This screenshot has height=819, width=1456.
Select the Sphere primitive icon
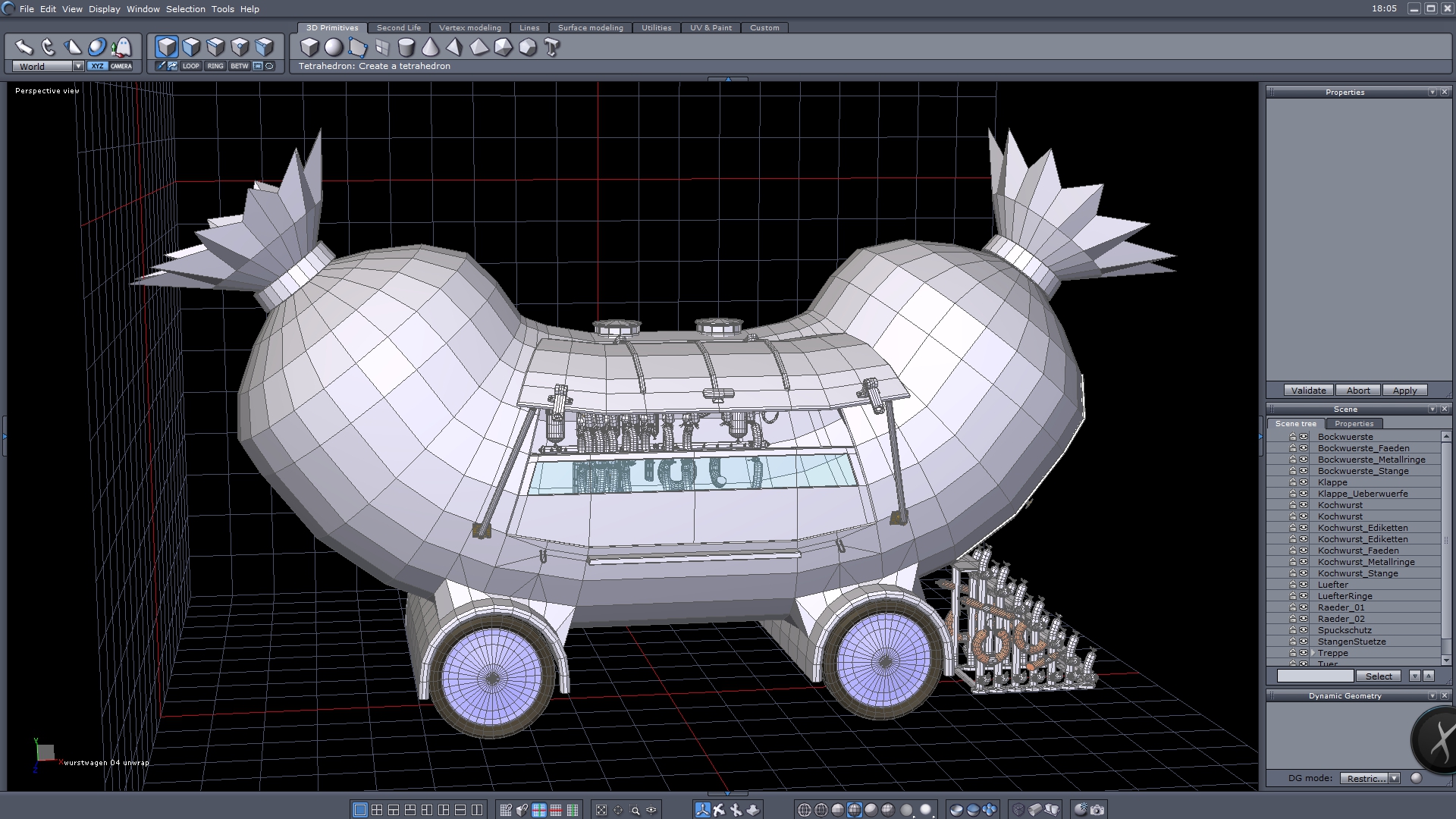334,48
